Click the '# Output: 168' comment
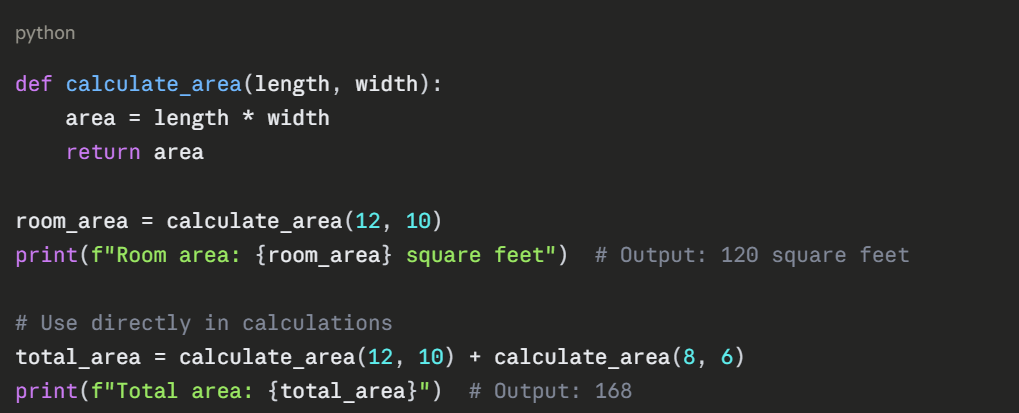The image size is (1019, 413). 550,391
